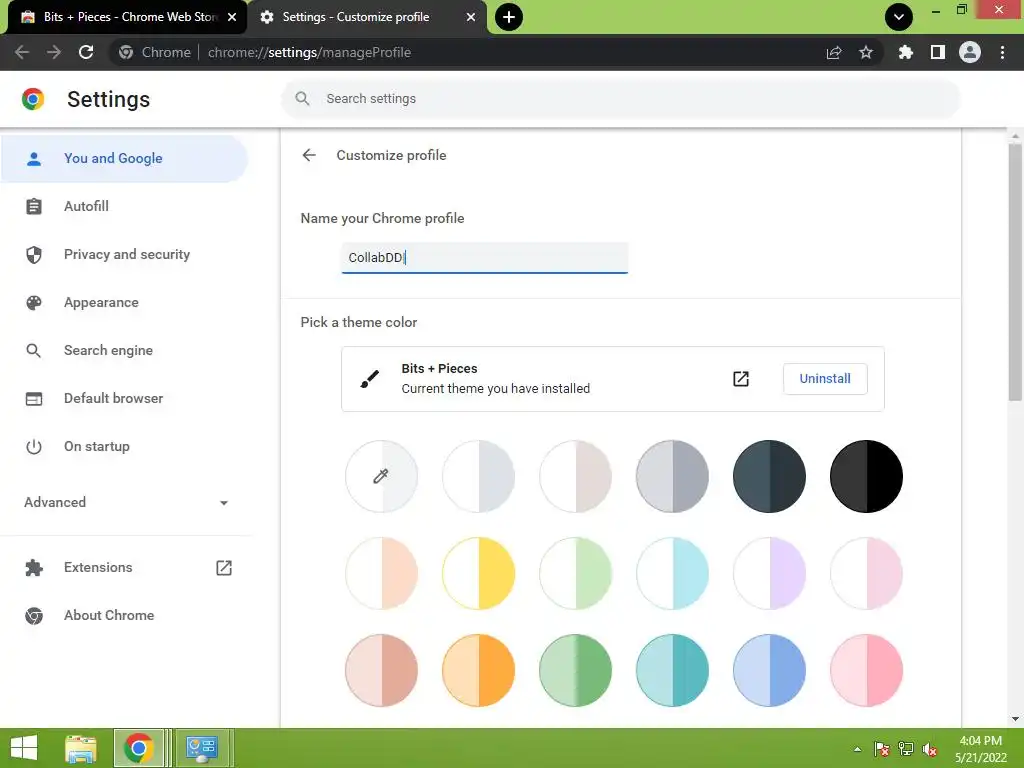
Task: Select the light cyan theme swatch
Action: click(x=673, y=573)
